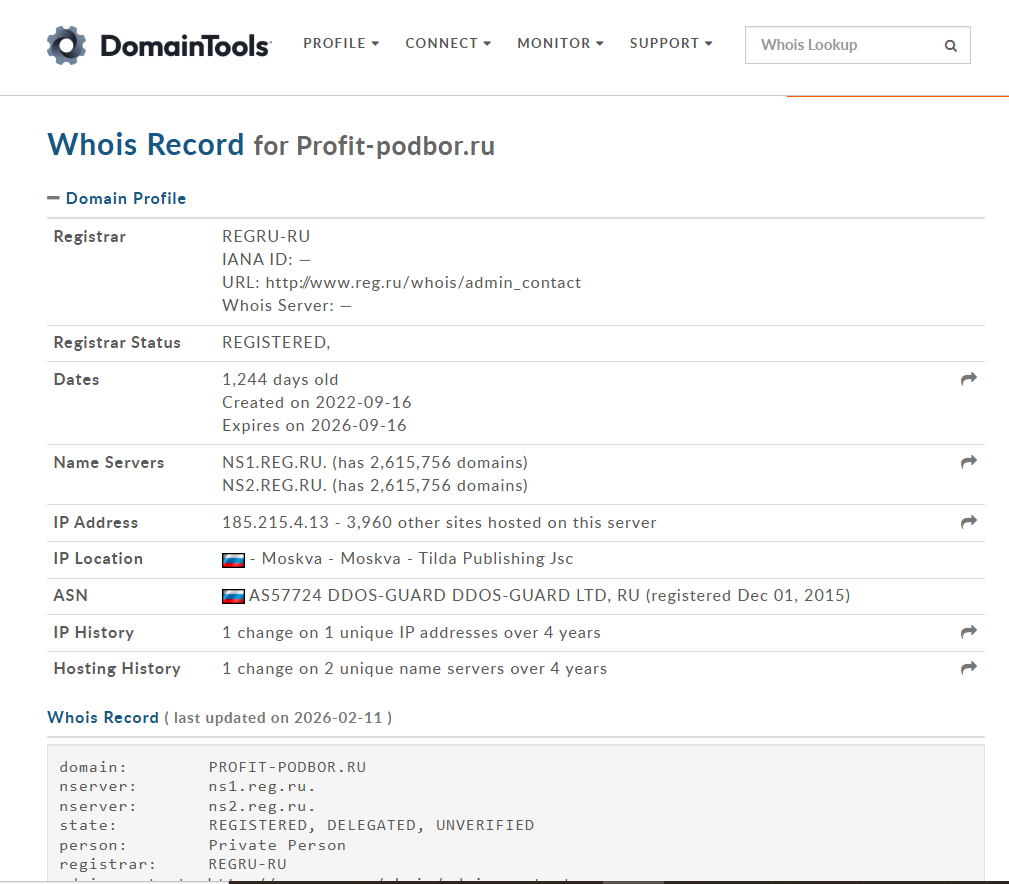Screen dimensions: 1009x884
Task: Open IP History via its arrow icon
Action: 968,632
